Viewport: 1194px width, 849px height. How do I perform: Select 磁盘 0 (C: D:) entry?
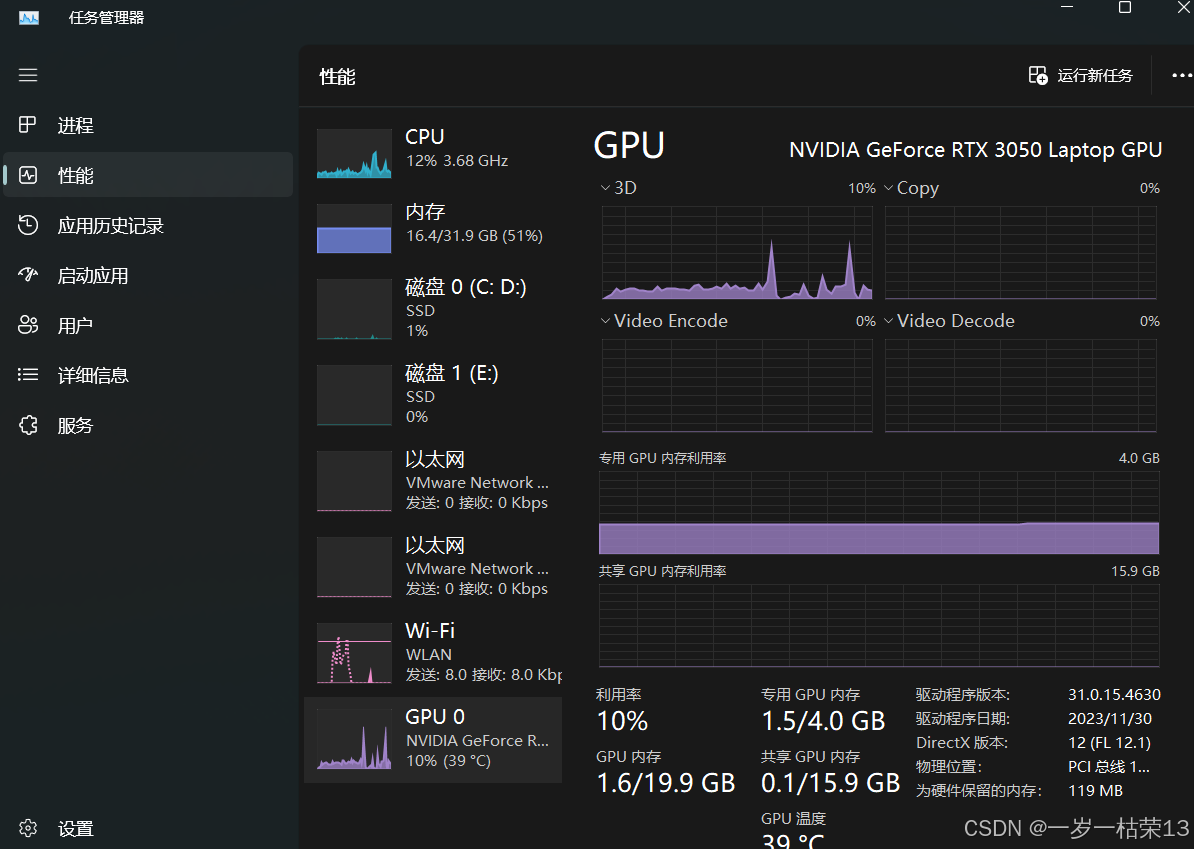tap(433, 308)
